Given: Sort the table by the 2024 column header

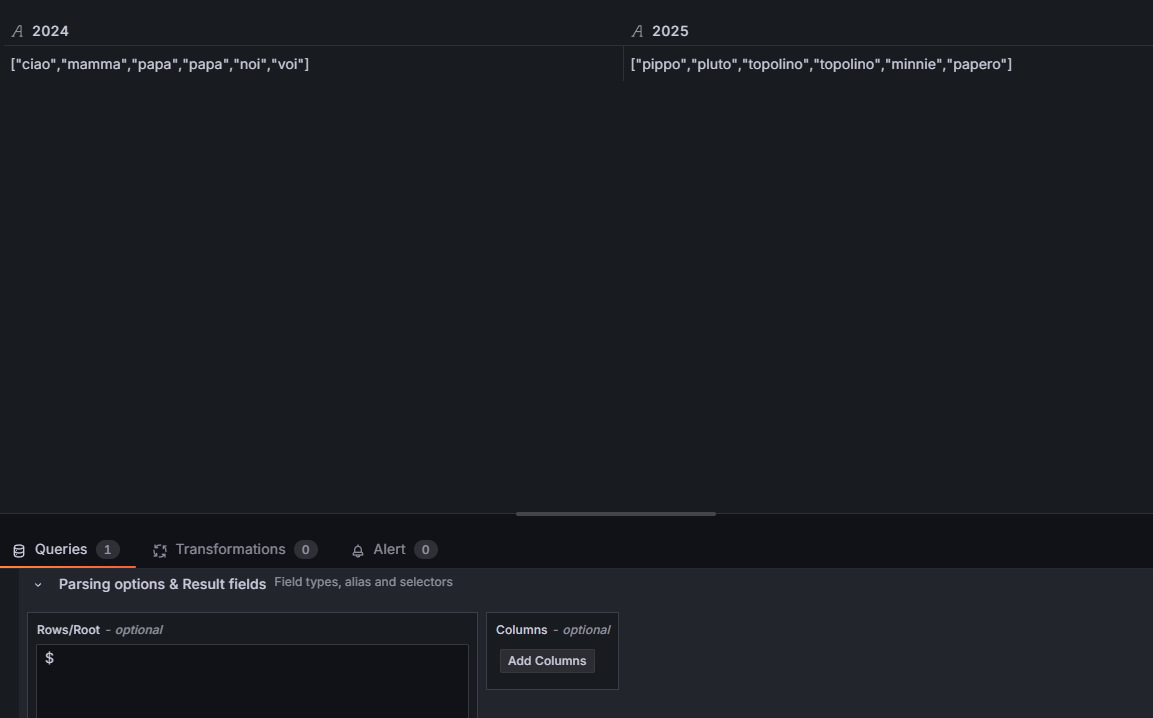Looking at the screenshot, I should pos(51,31).
